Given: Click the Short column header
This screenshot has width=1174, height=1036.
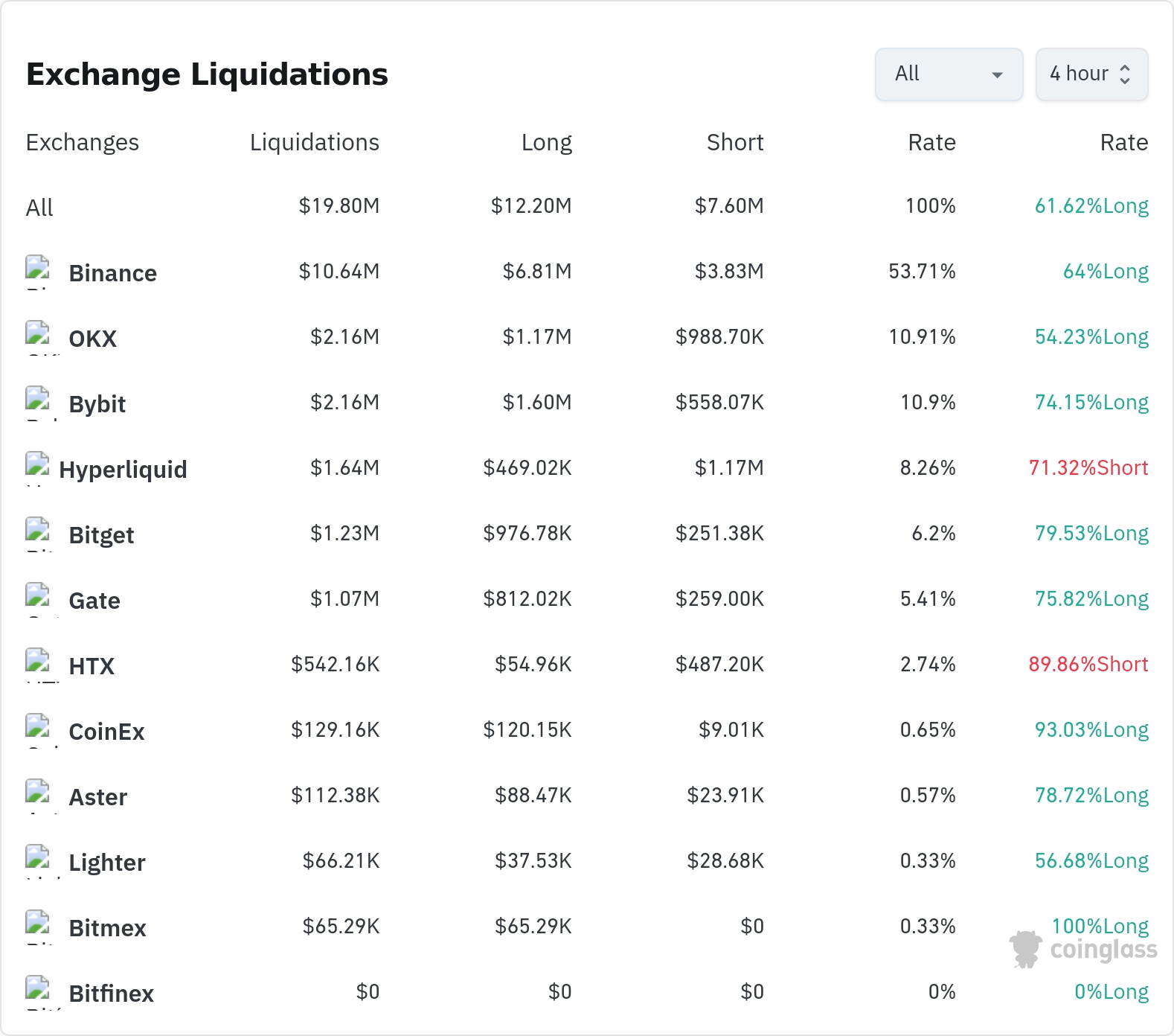Looking at the screenshot, I should coord(735,142).
